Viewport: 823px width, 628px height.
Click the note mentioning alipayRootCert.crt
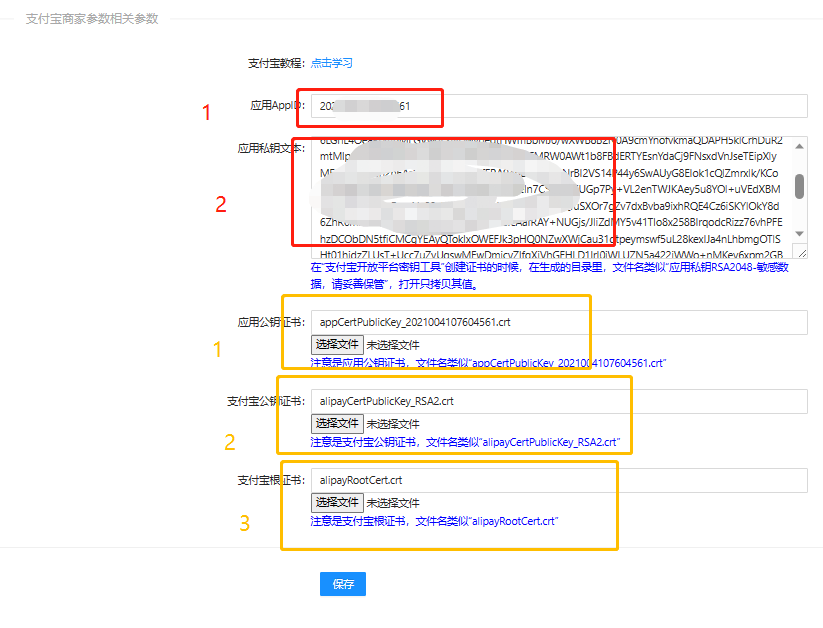click(x=433, y=521)
